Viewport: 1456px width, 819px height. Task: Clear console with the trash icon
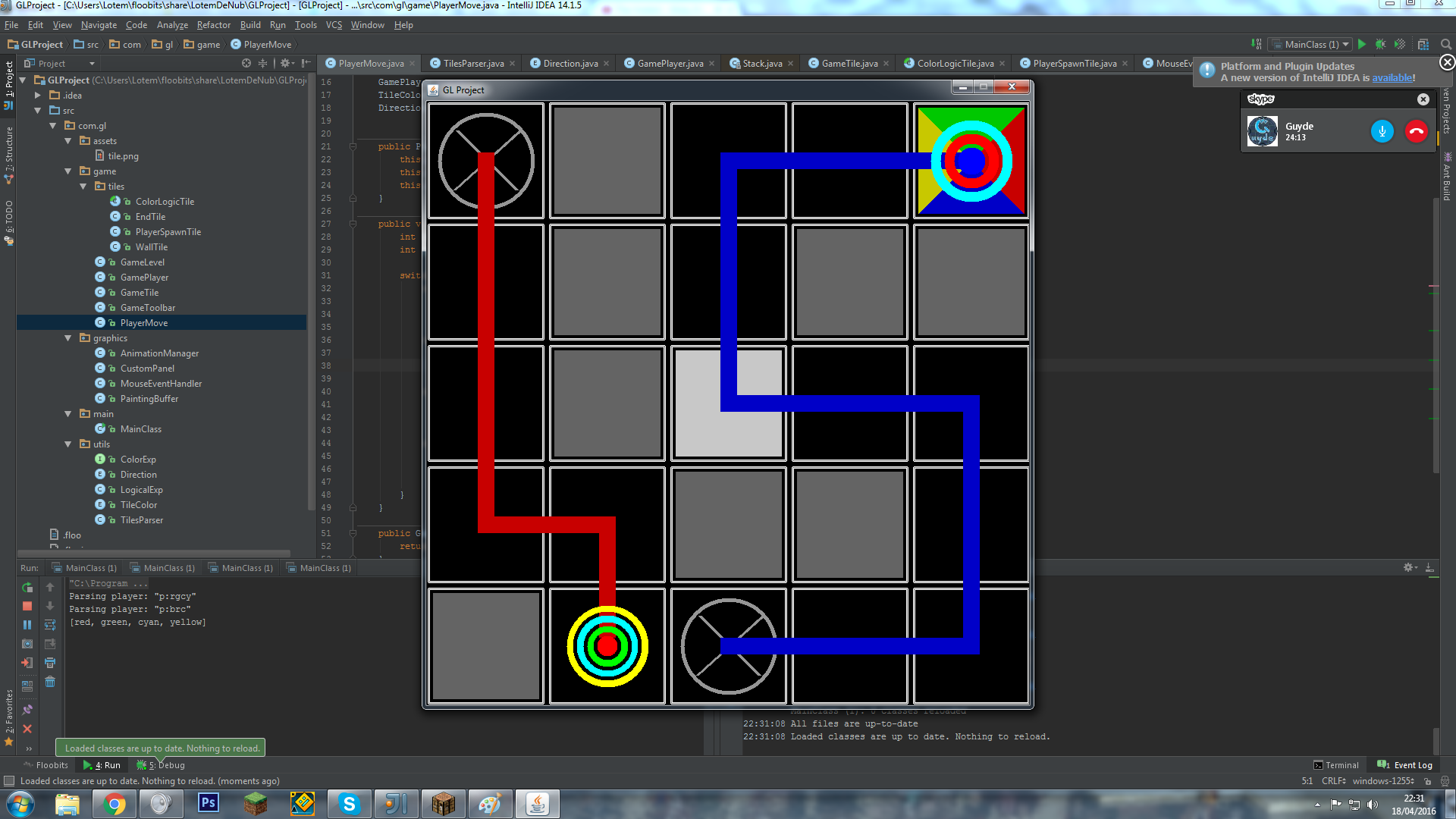click(50, 682)
